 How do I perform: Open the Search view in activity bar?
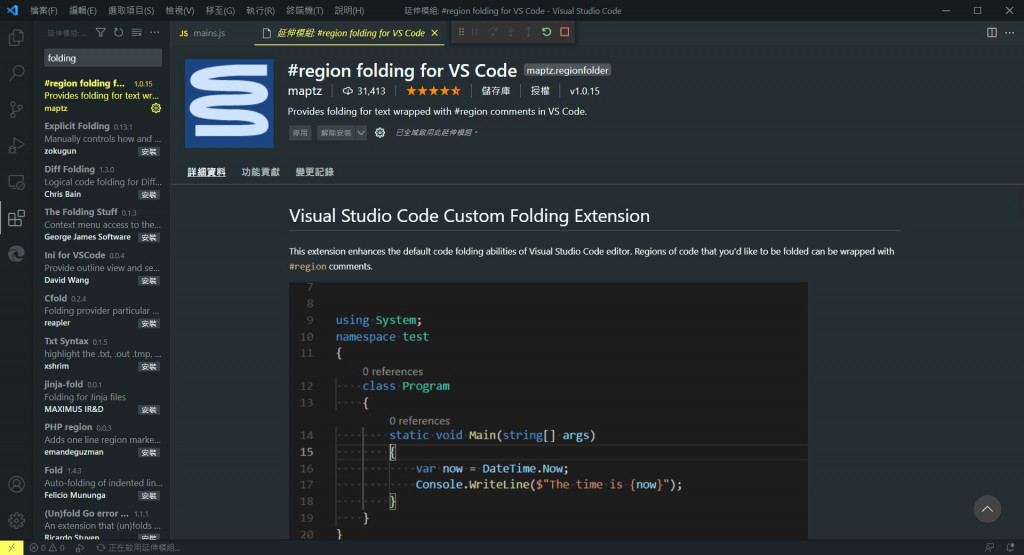[x=16, y=73]
